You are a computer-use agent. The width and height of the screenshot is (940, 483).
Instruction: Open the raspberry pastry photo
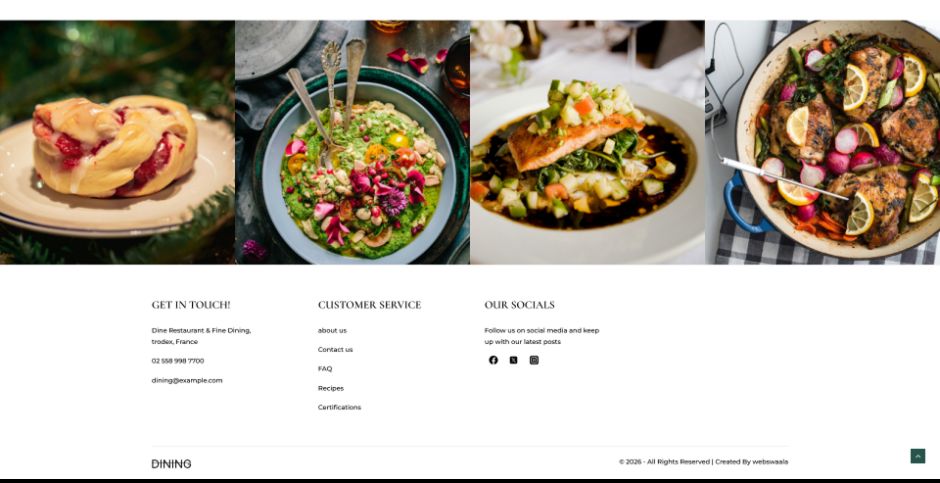pos(118,143)
